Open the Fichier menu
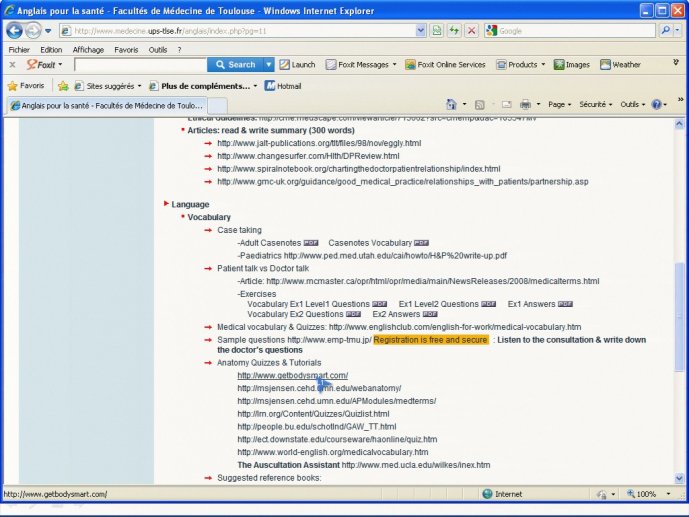Viewport: 689px width, 517px height. [x=19, y=50]
